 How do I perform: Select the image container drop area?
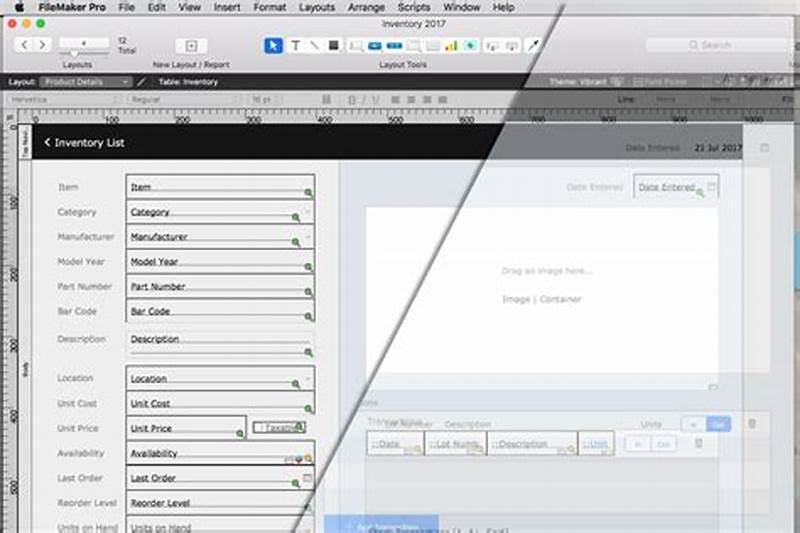(542, 289)
